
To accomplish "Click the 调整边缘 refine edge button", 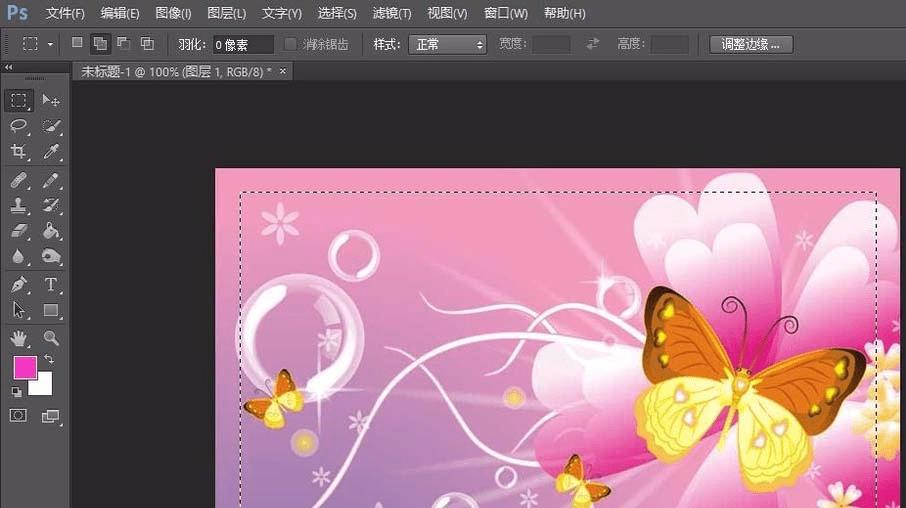I will [x=751, y=45].
